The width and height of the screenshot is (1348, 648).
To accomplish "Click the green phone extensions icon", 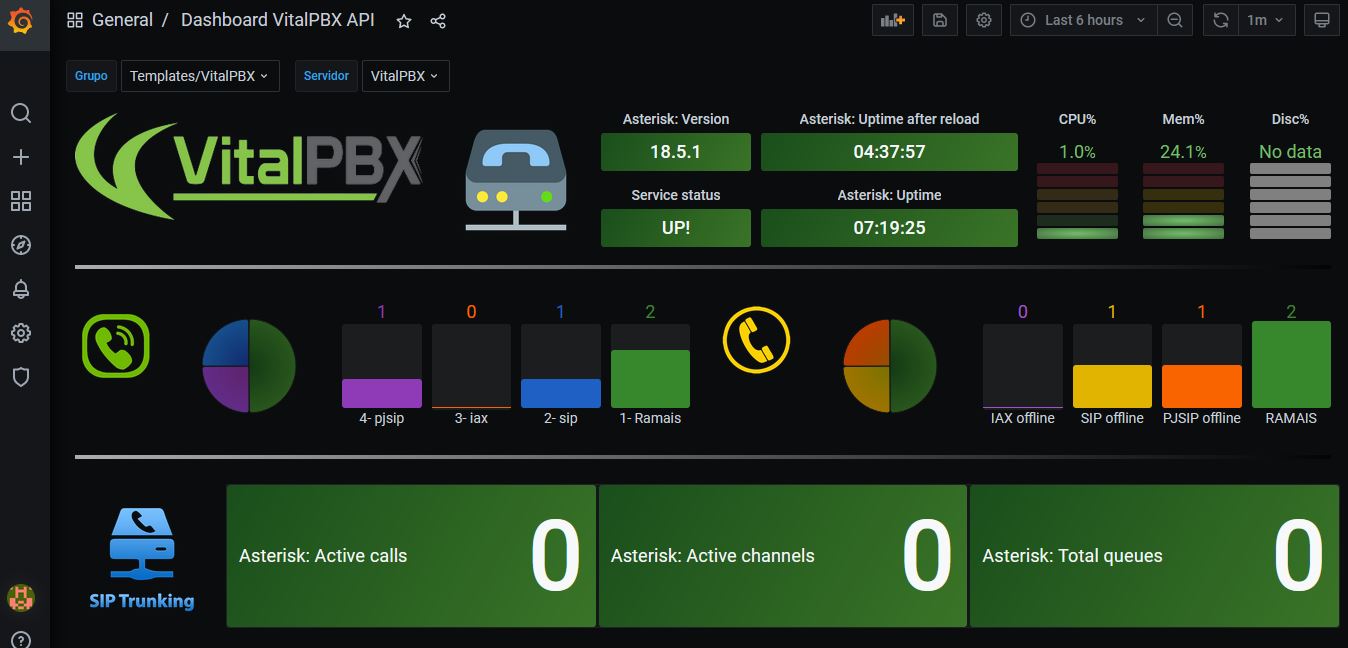I will 116,346.
